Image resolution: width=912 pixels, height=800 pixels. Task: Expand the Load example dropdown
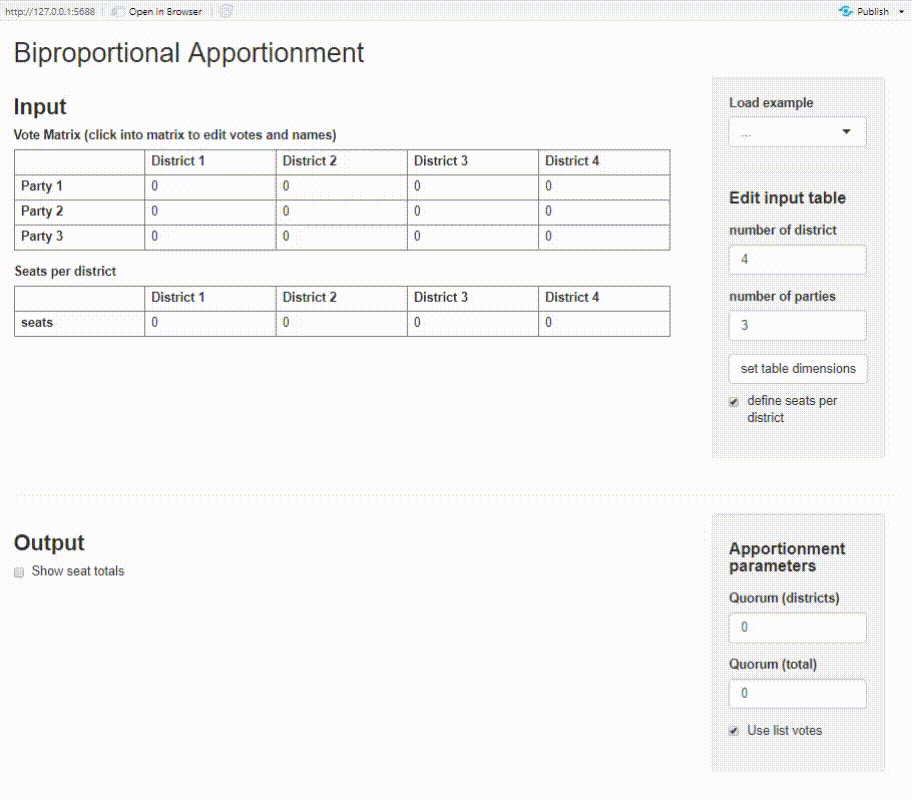797,132
